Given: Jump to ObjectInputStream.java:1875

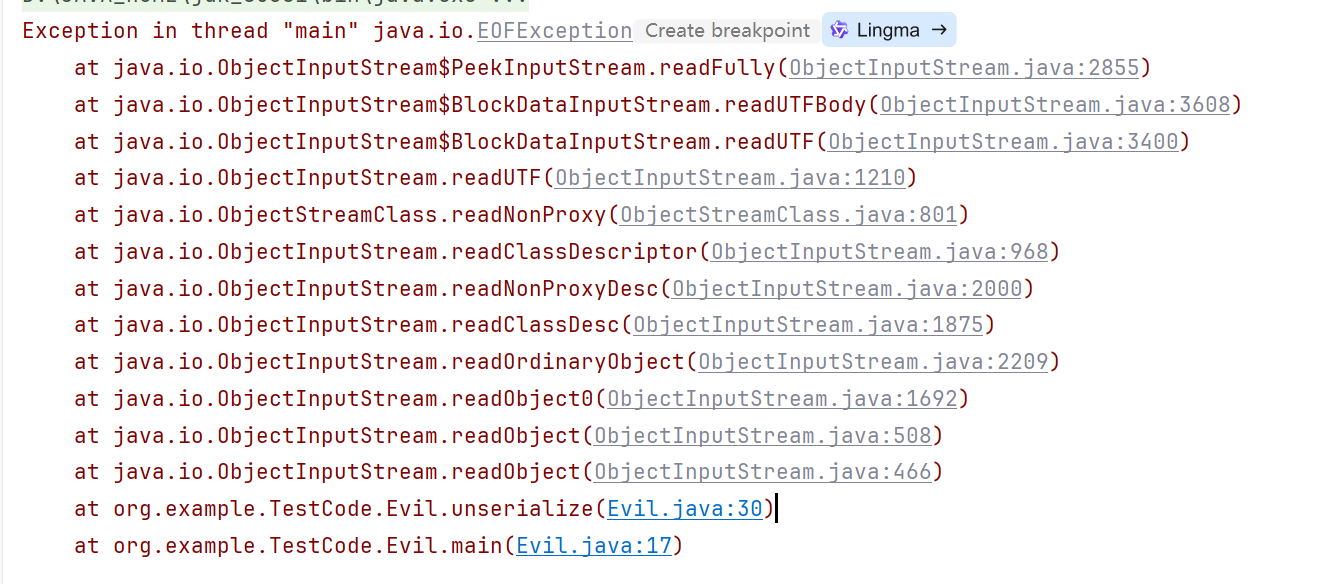Looking at the screenshot, I should [x=808, y=325].
